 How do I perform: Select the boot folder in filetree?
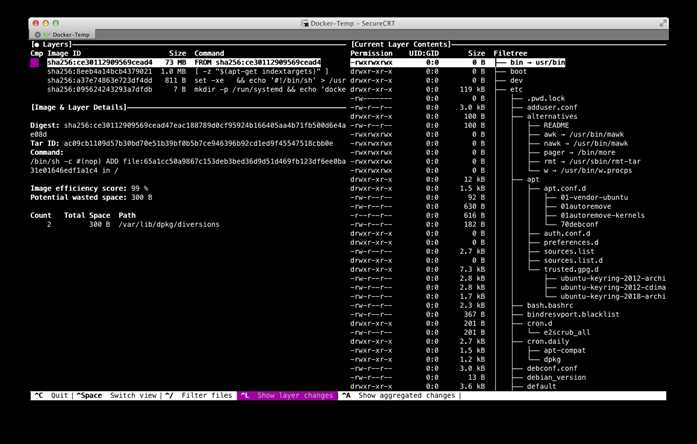pos(518,72)
